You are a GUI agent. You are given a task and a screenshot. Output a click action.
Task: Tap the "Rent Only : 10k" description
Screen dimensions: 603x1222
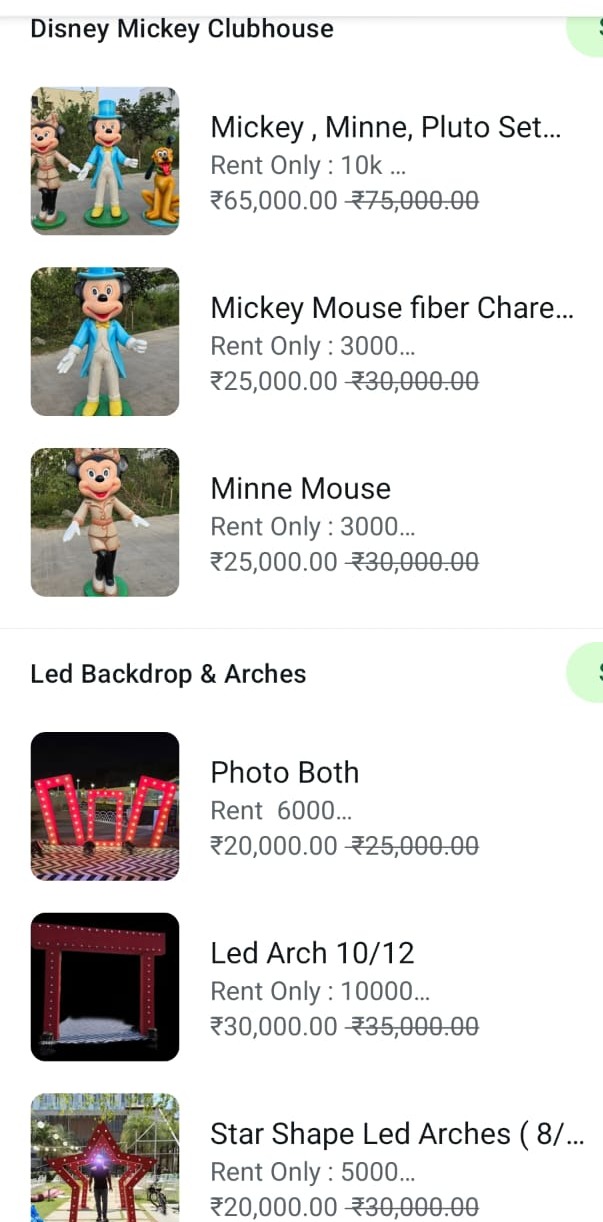pos(308,166)
